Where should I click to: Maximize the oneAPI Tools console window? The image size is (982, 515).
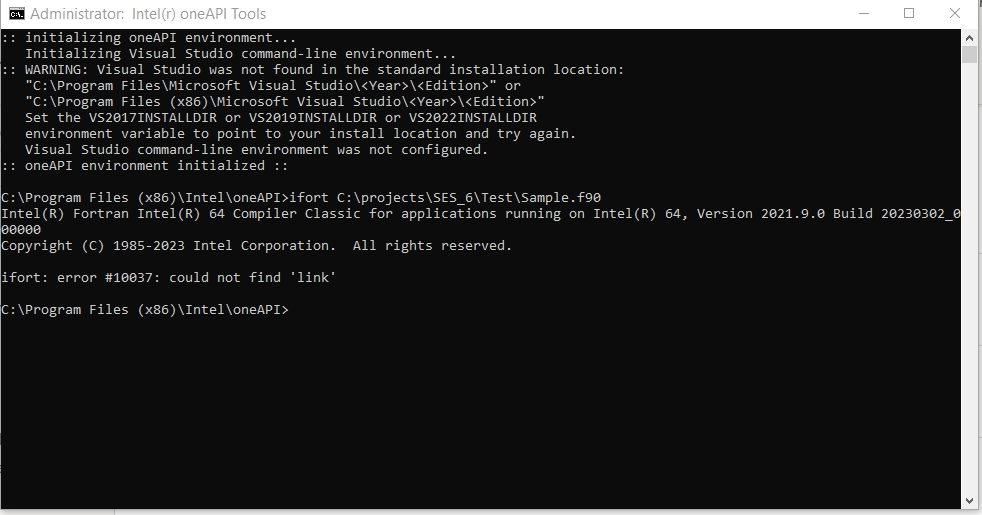pos(909,14)
